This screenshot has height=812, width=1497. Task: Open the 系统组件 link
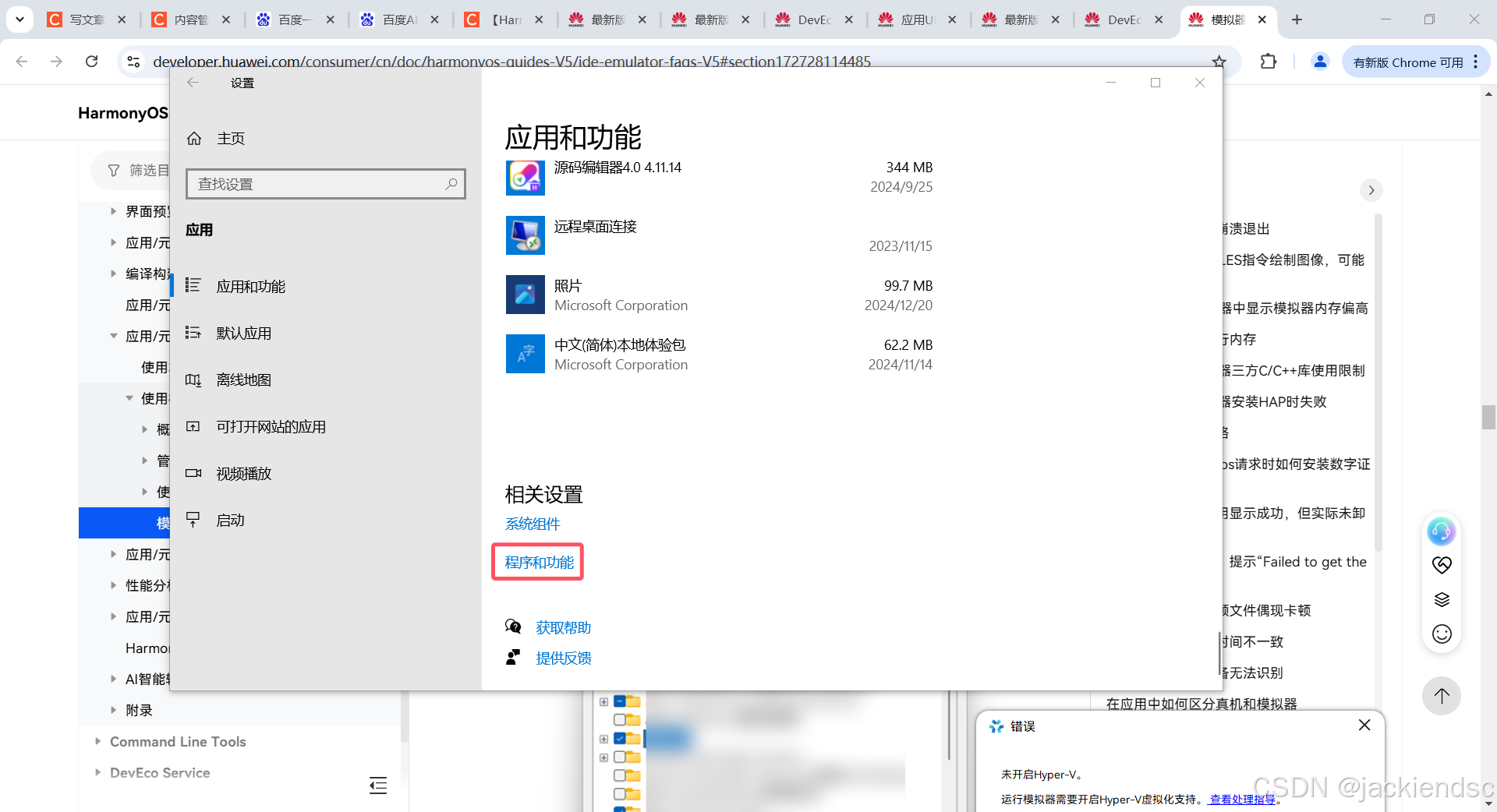pyautogui.click(x=533, y=524)
